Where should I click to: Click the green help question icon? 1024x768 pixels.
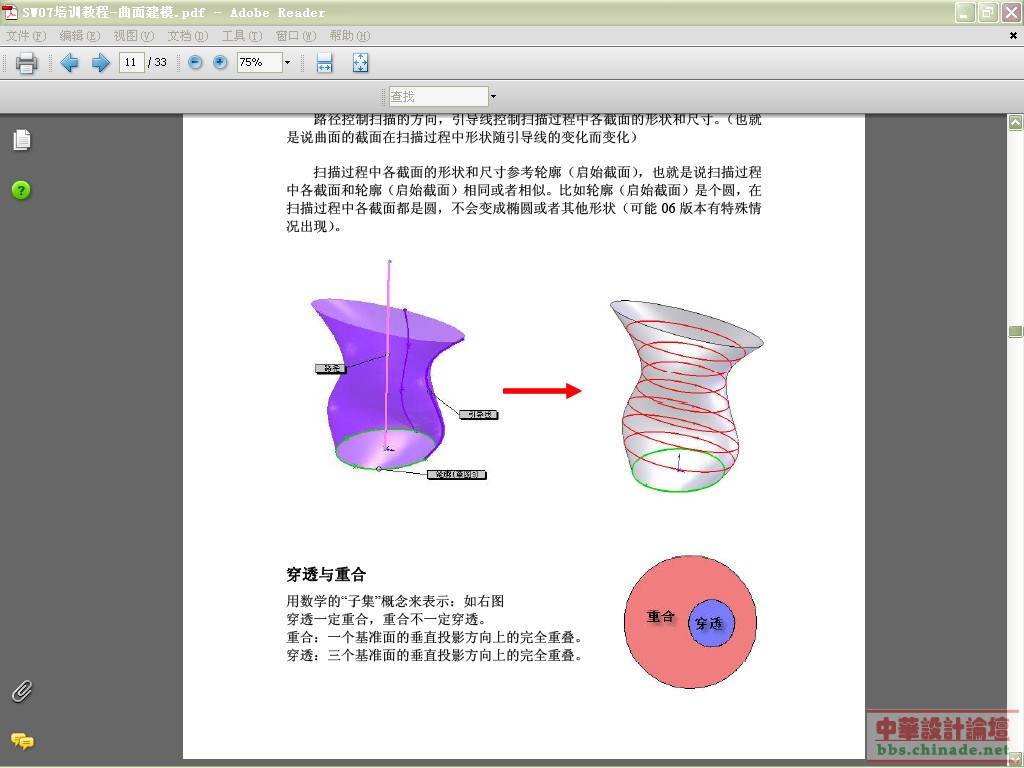tap(22, 190)
